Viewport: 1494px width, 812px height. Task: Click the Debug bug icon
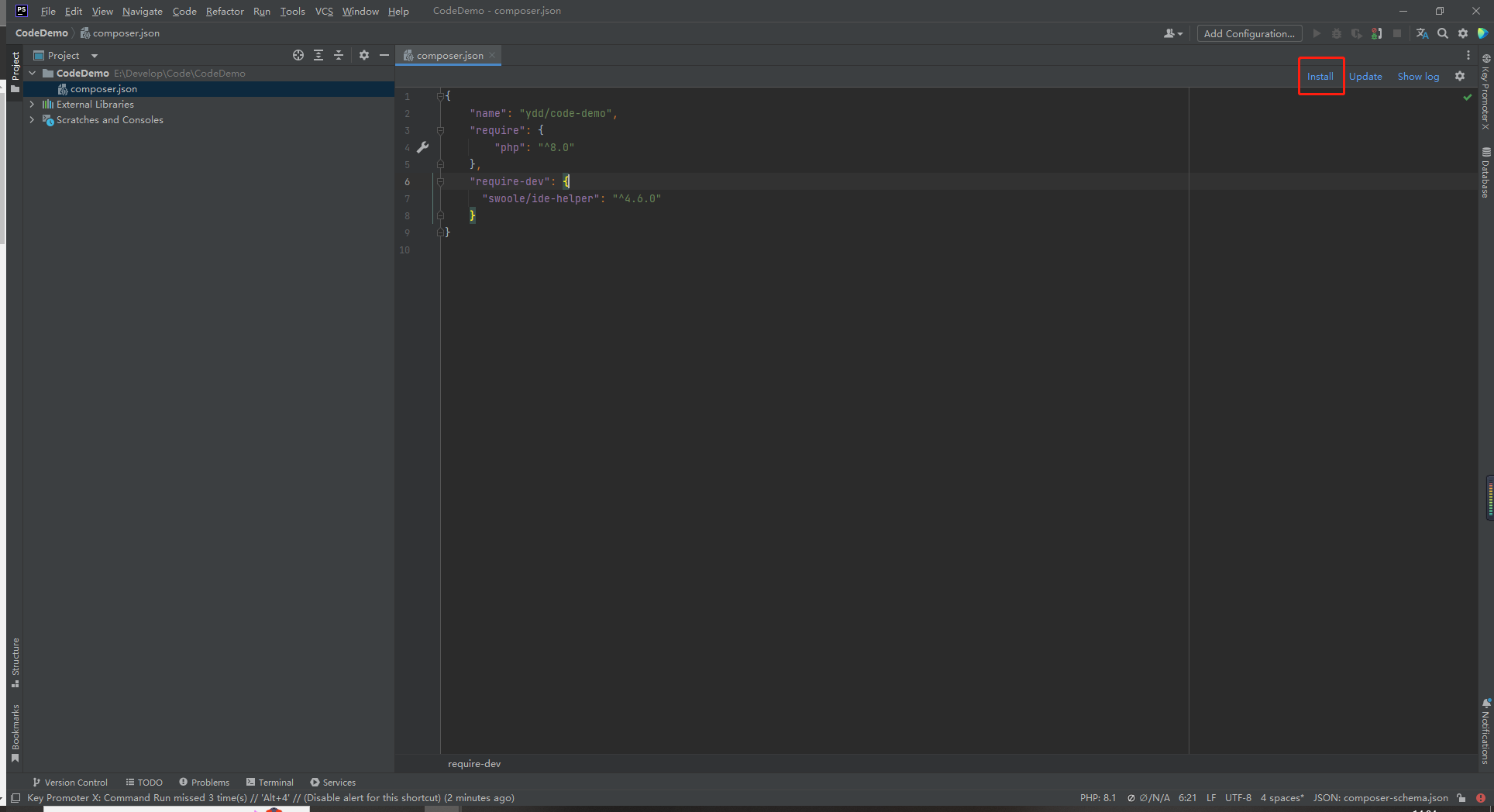pos(1337,33)
